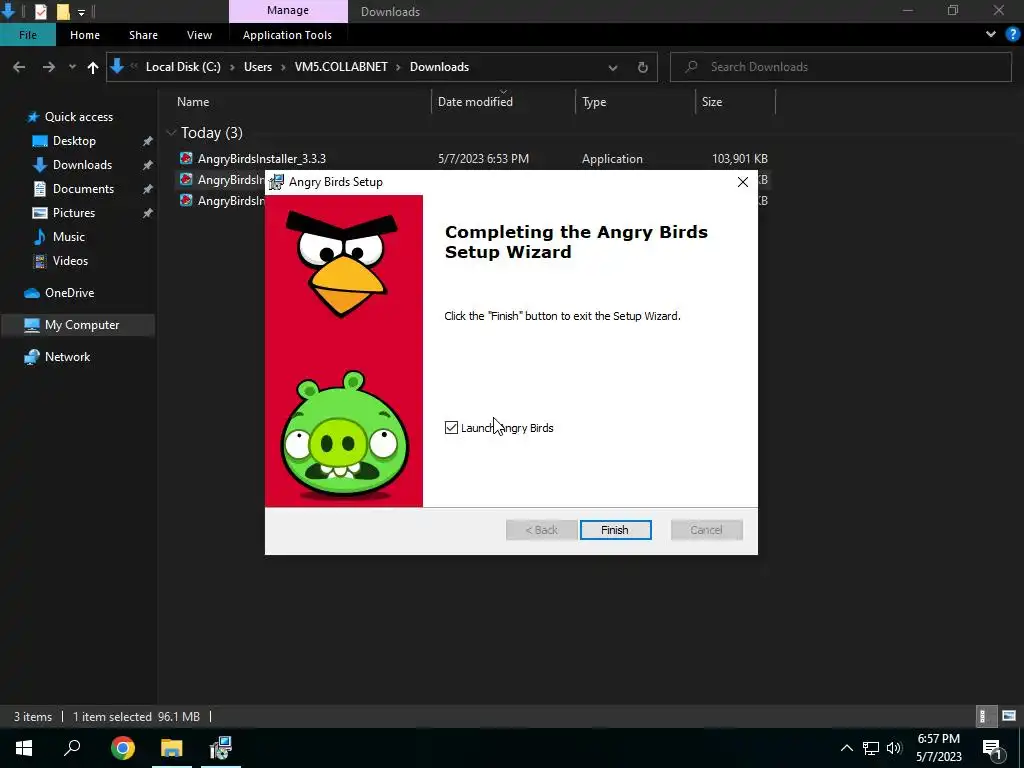
Task: Click Downloads breadcrumb in the address bar
Action: pyautogui.click(x=440, y=67)
